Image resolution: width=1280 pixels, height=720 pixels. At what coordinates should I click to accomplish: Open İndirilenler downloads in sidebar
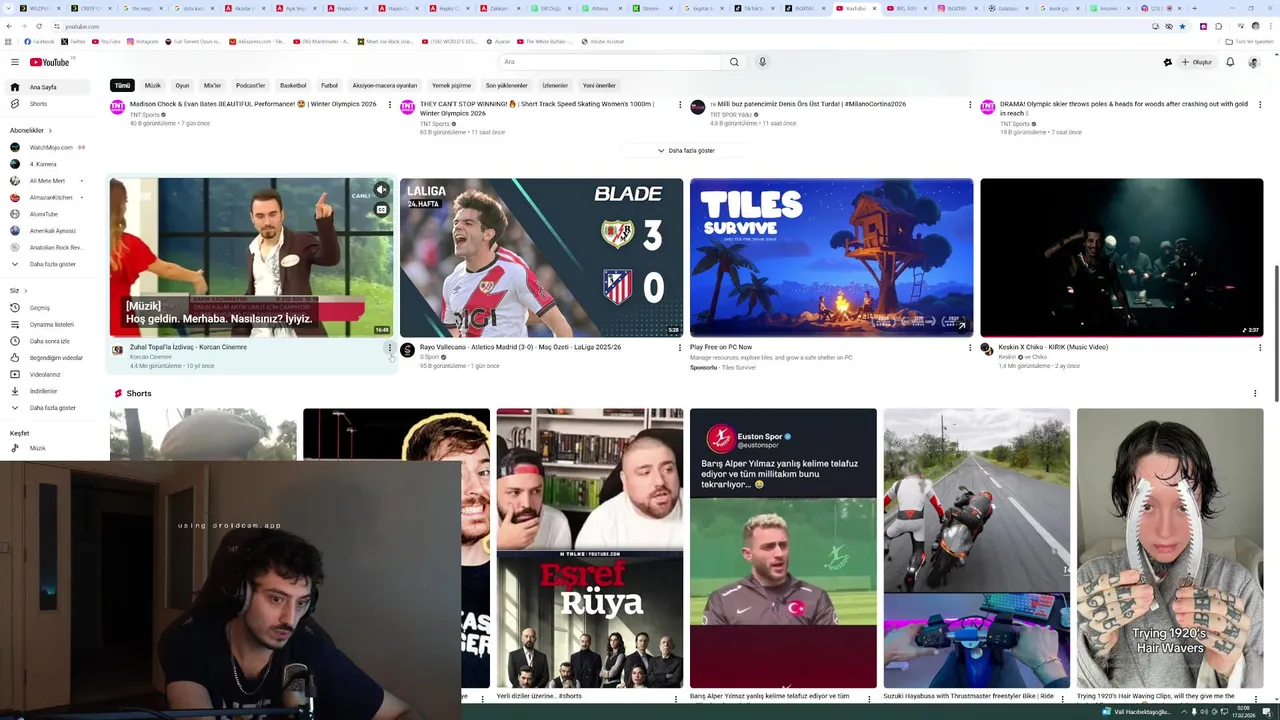click(49, 391)
